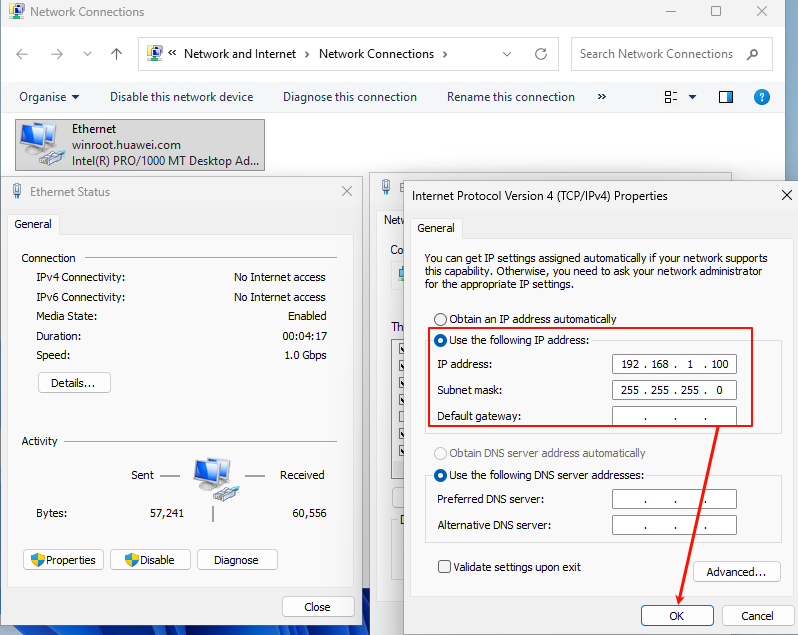Screen dimensions: 798x635
Task: Click Close in Ethernet Status
Action: tap(318, 607)
